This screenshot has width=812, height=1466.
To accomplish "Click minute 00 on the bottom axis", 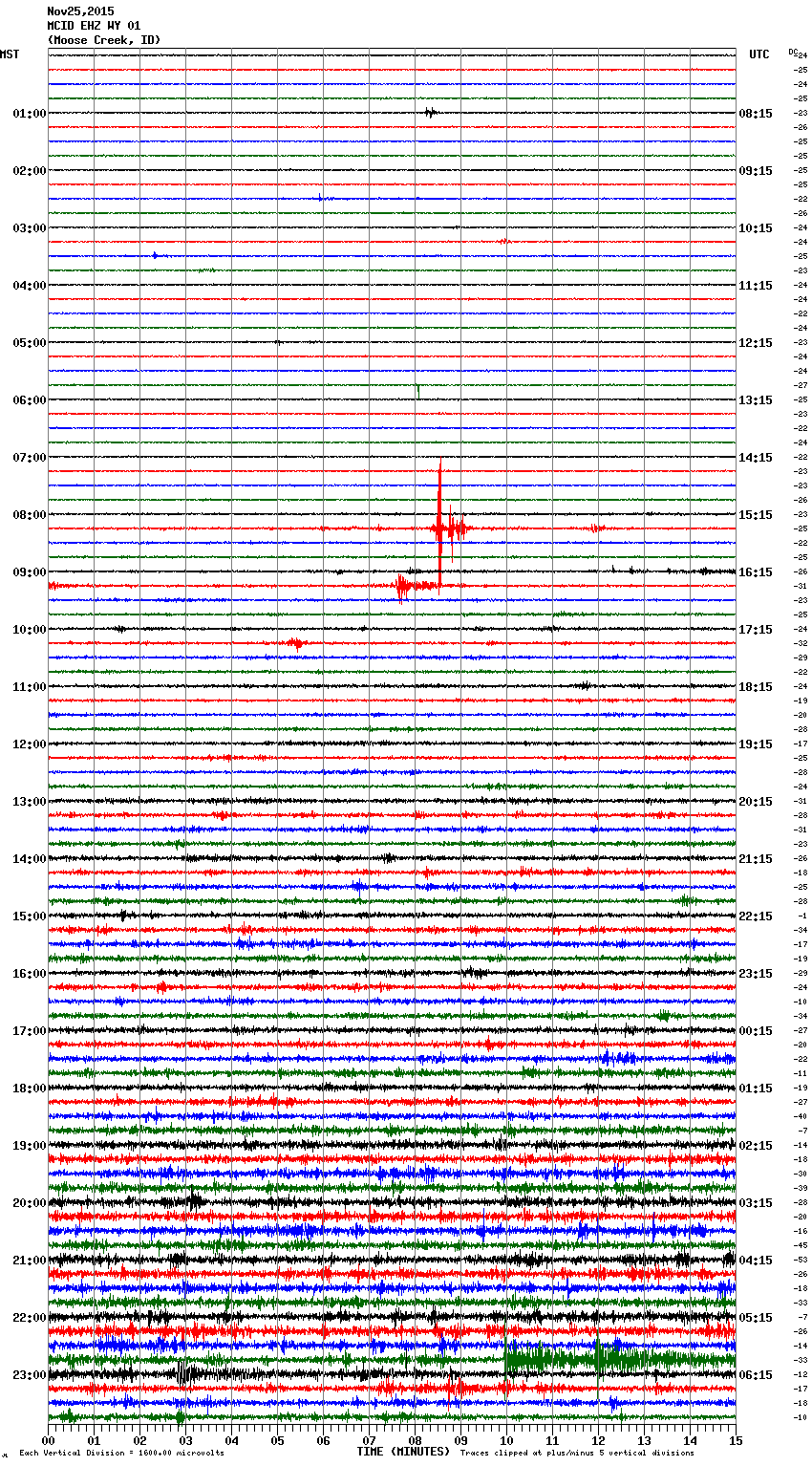I will click(x=49, y=1440).
